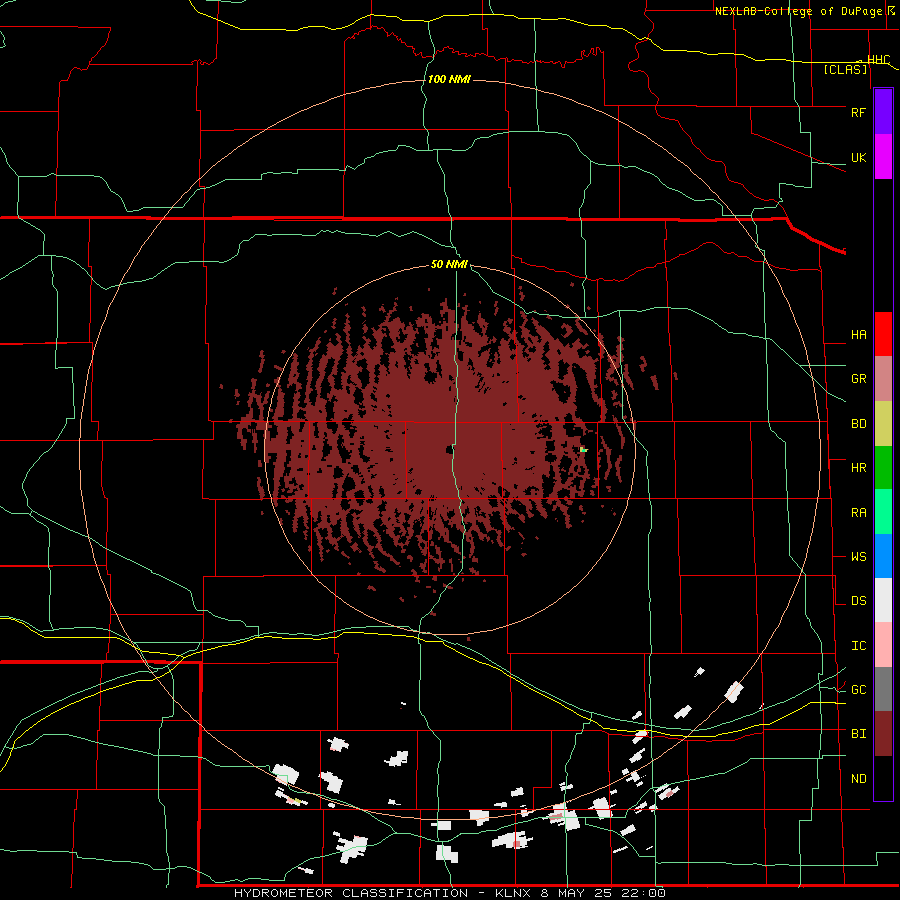Click the "BI" legend label

(x=858, y=734)
